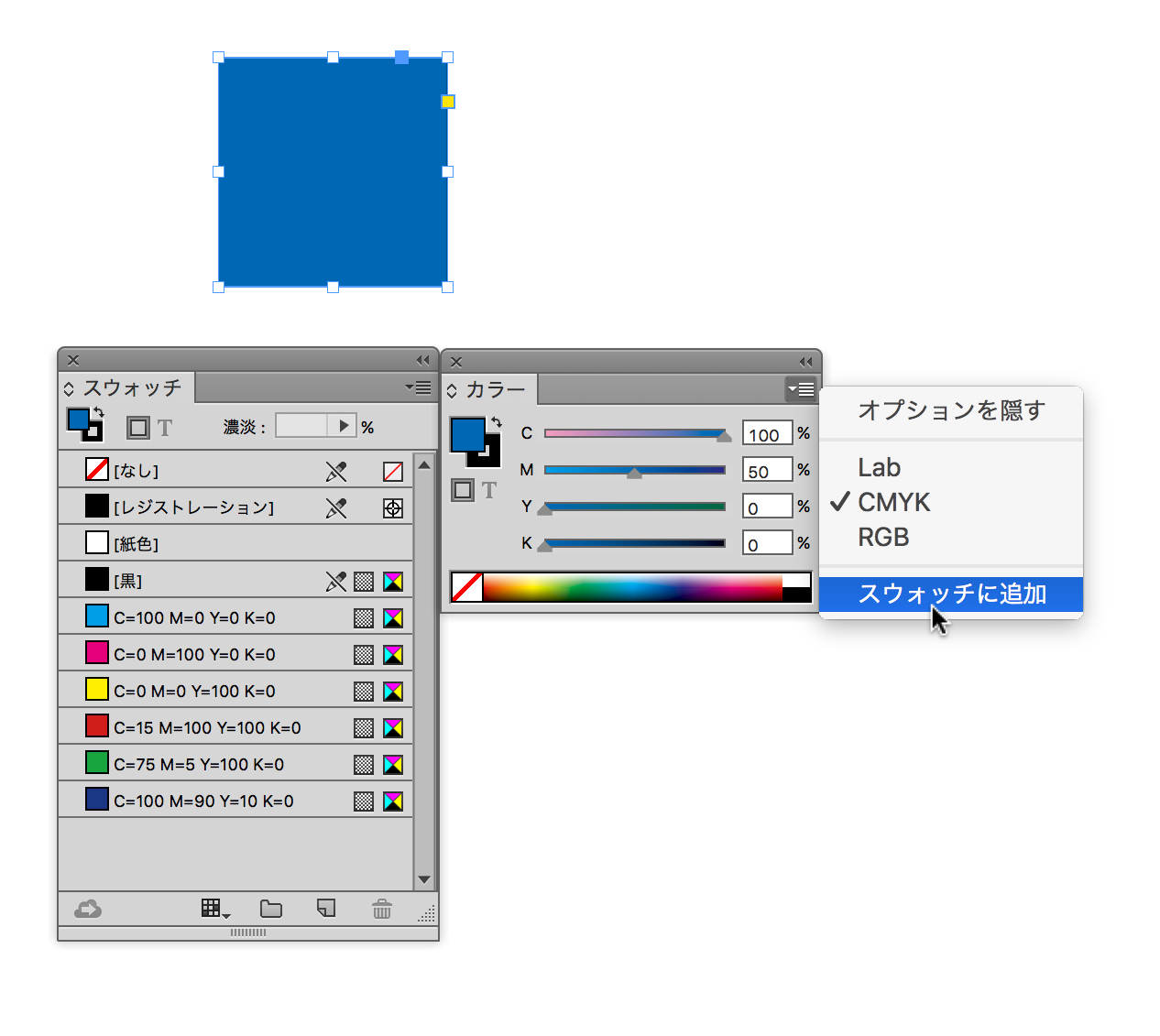The image size is (1160, 1036).
Task: Click process color icon on C=0 M=0 Y=100 K=0
Action: pyautogui.click(x=364, y=692)
